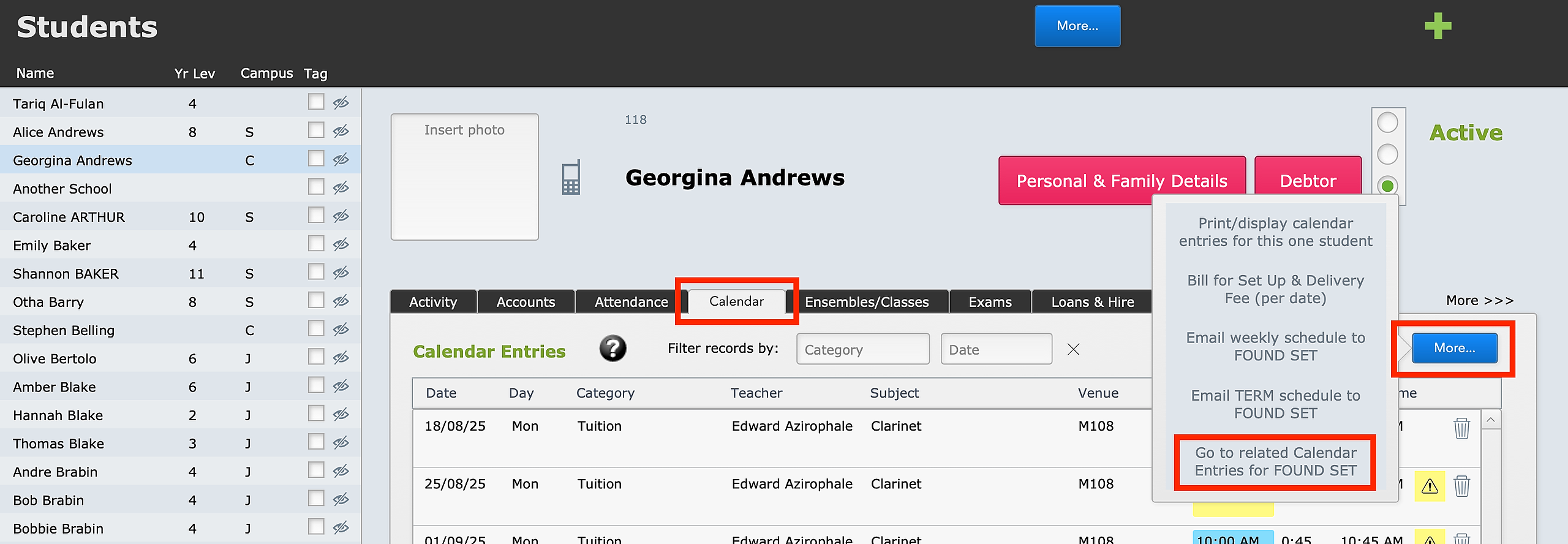Screen dimensions: 1568x544
Task: Select the middle status radio button
Action: point(1387,154)
